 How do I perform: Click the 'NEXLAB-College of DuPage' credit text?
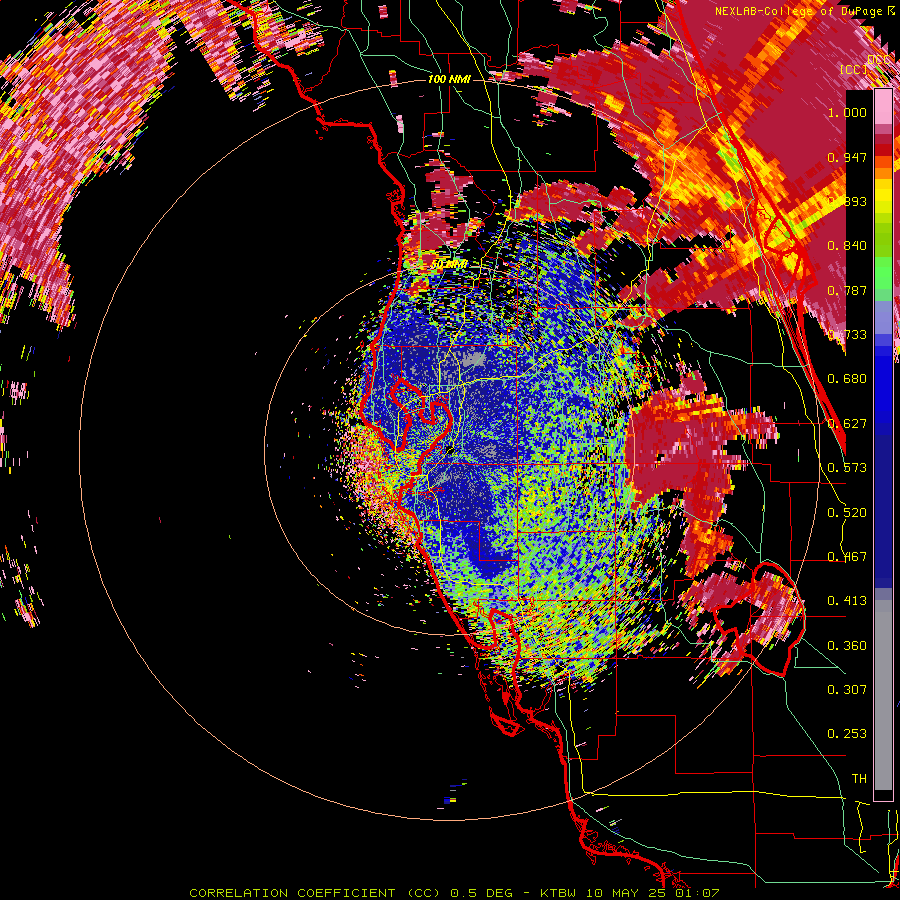797,11
